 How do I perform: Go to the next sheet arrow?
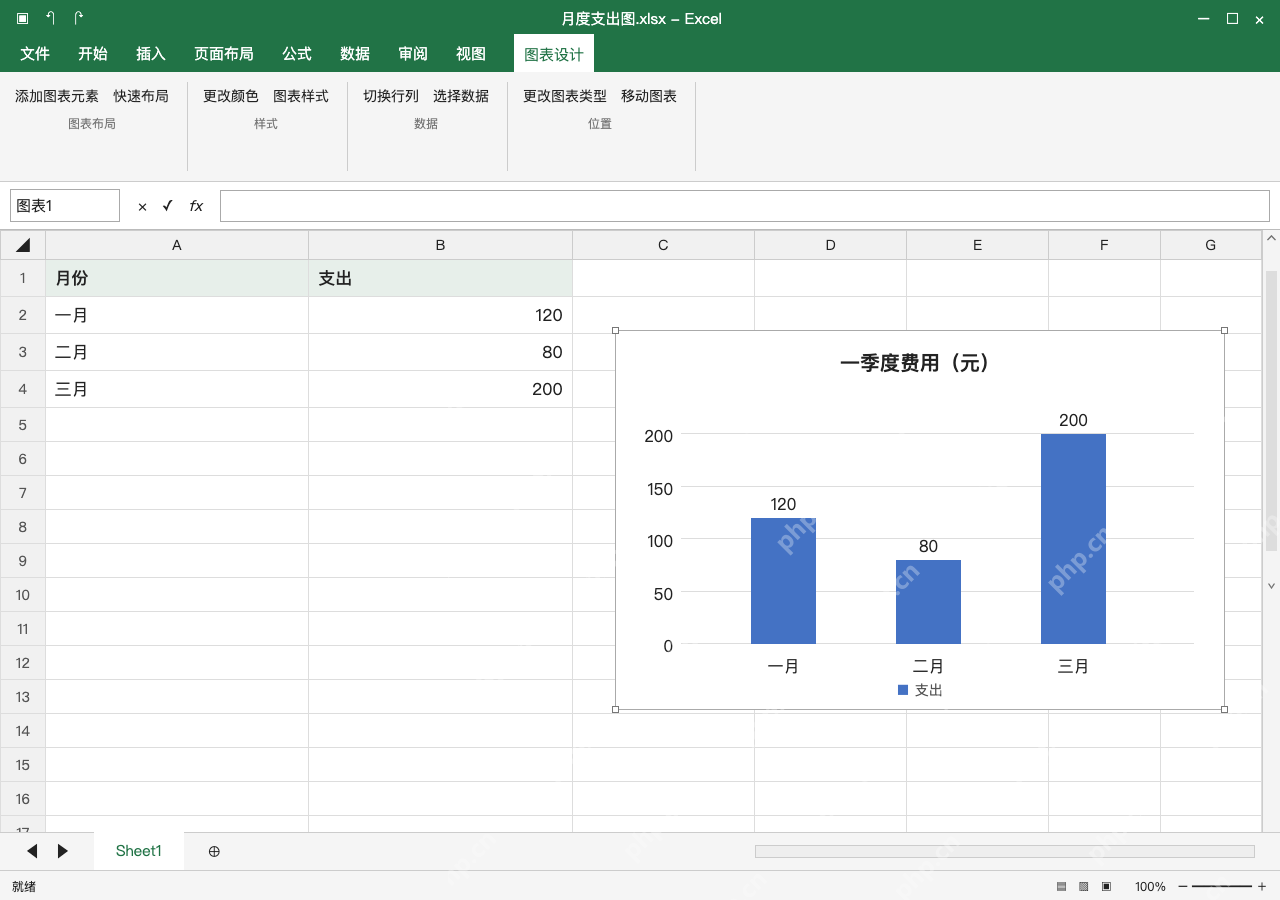pos(63,851)
